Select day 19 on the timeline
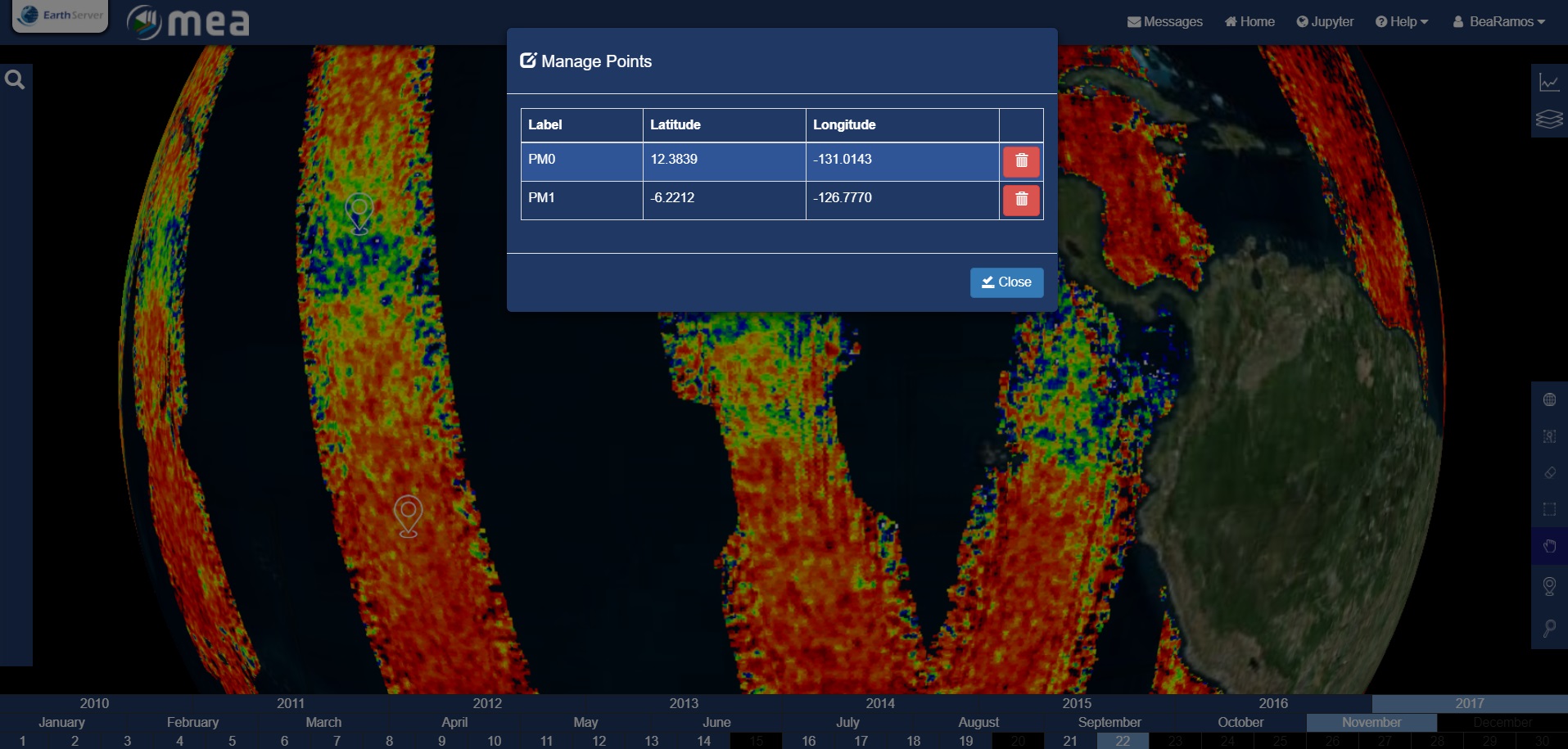This screenshot has height=749, width=1568. 965,741
